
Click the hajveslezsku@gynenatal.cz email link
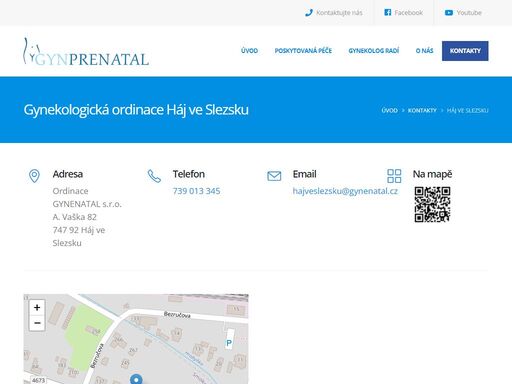[x=345, y=191]
